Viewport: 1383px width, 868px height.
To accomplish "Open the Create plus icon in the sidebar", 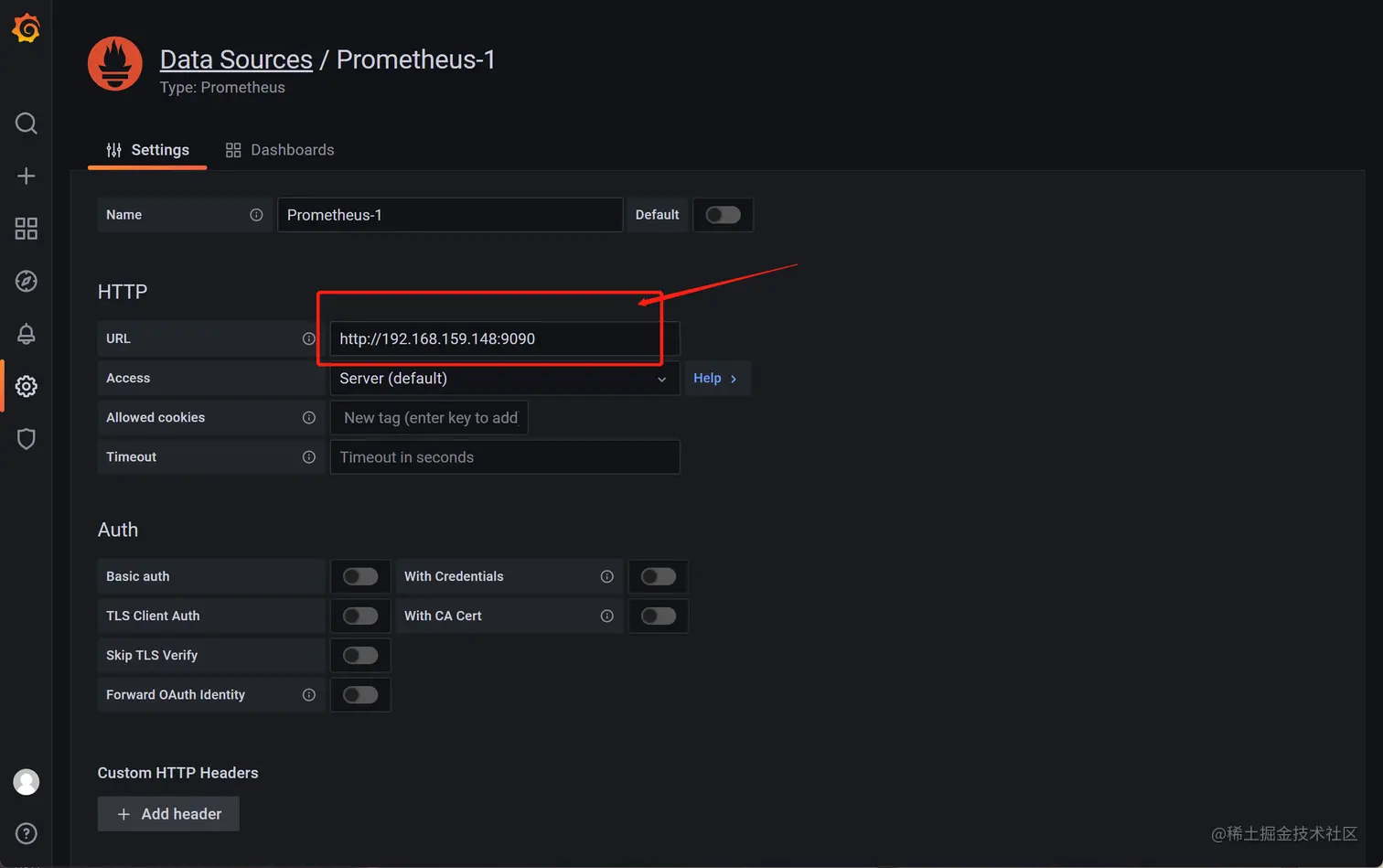I will click(26, 176).
